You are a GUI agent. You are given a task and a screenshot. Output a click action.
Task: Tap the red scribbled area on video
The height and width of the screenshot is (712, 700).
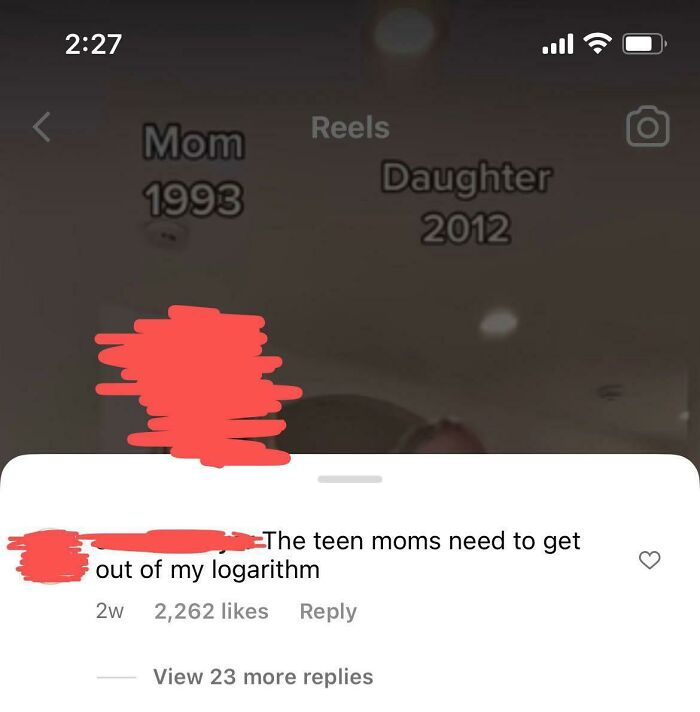coord(198,386)
